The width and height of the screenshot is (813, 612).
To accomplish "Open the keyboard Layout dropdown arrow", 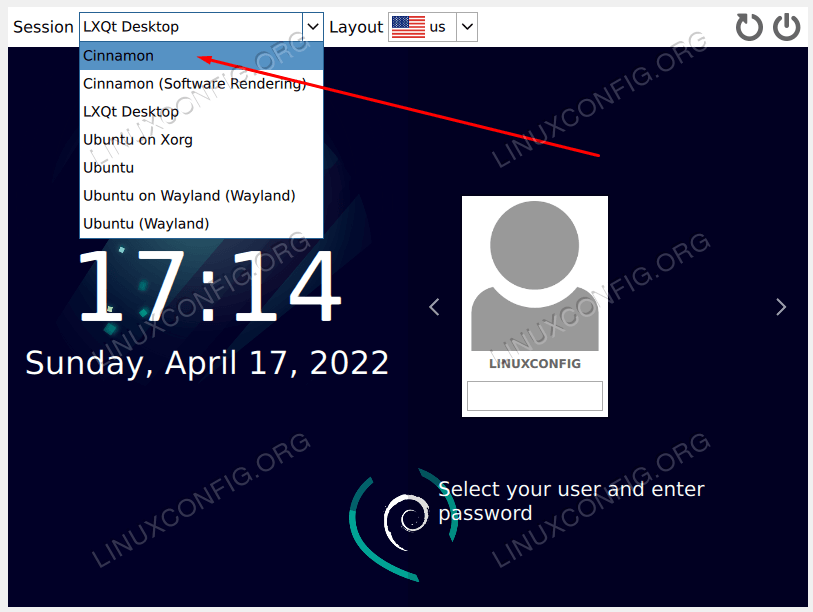I will coord(467,26).
